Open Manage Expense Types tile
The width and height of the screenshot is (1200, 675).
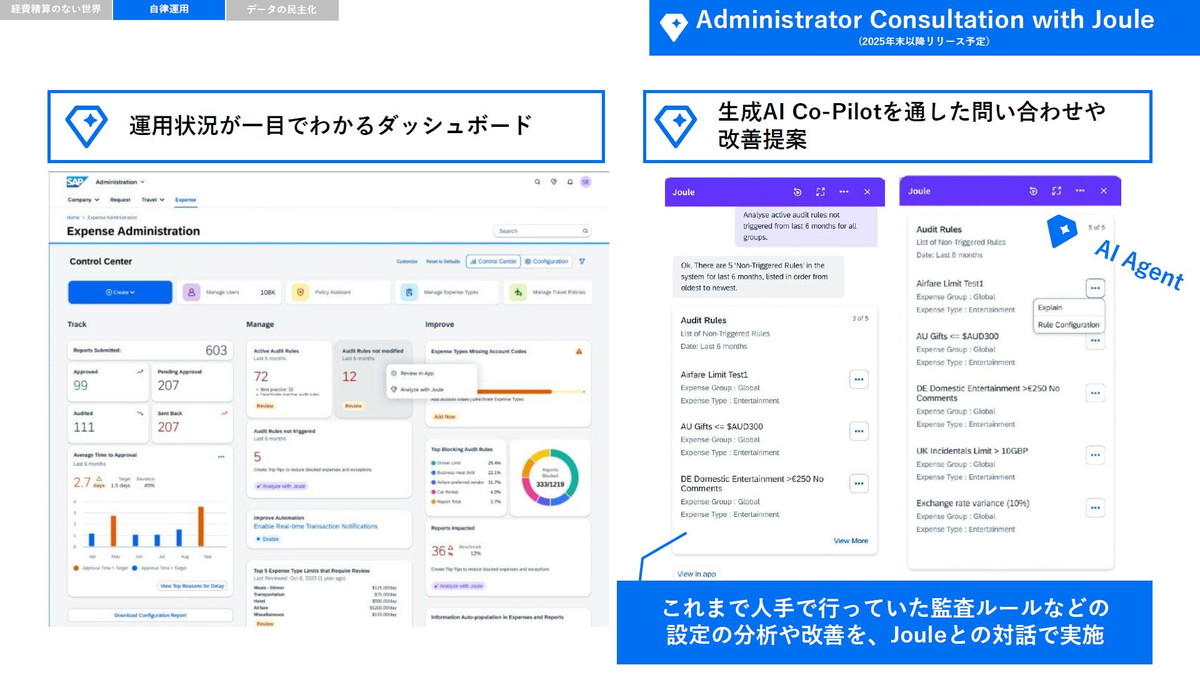(x=446, y=292)
